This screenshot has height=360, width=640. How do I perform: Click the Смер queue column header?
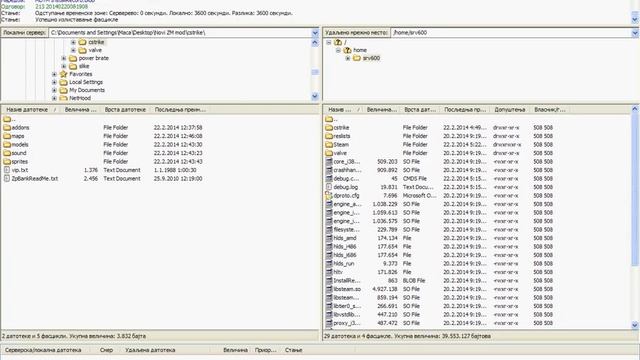(x=106, y=350)
